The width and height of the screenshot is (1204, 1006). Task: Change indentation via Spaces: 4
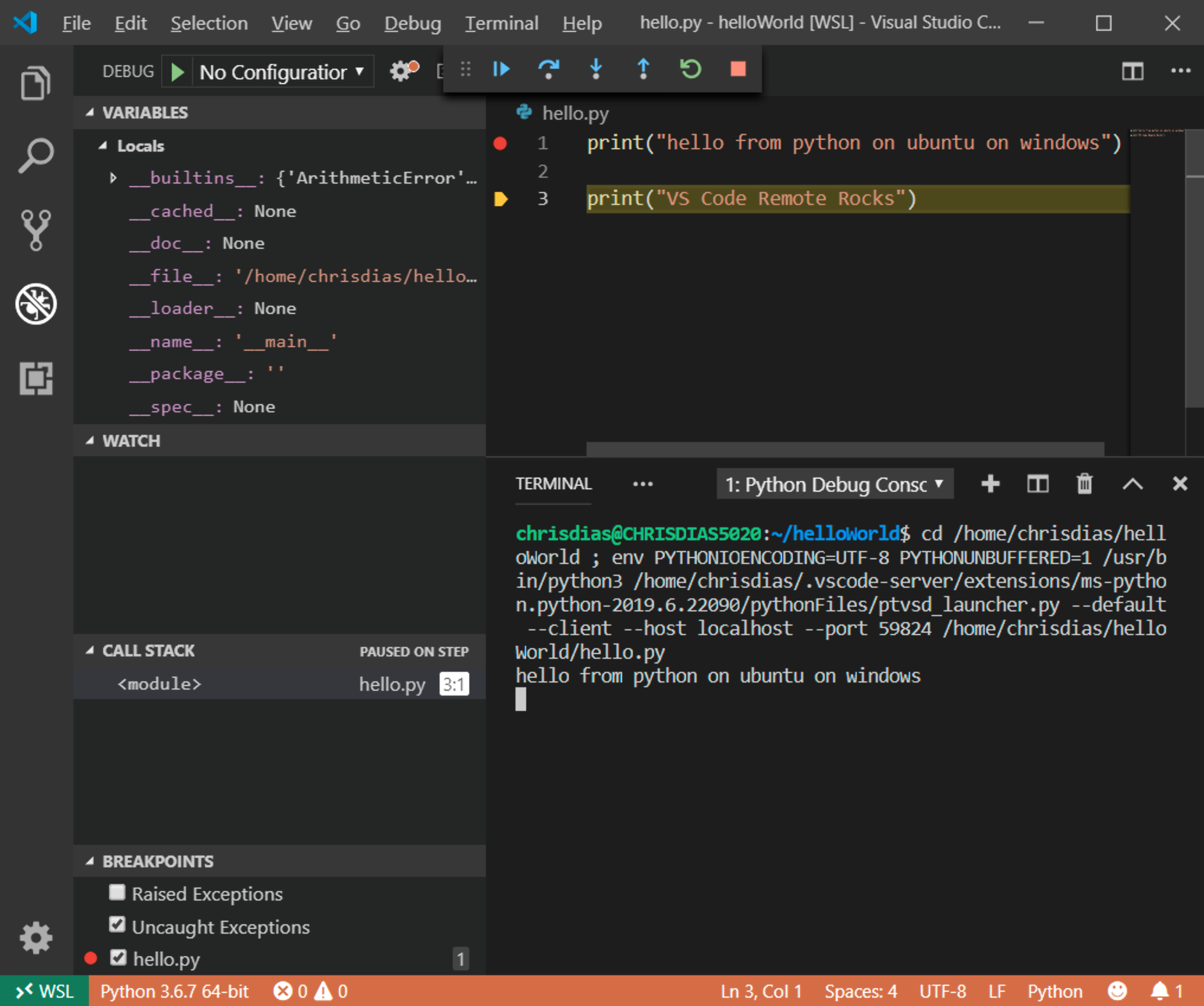point(860,991)
